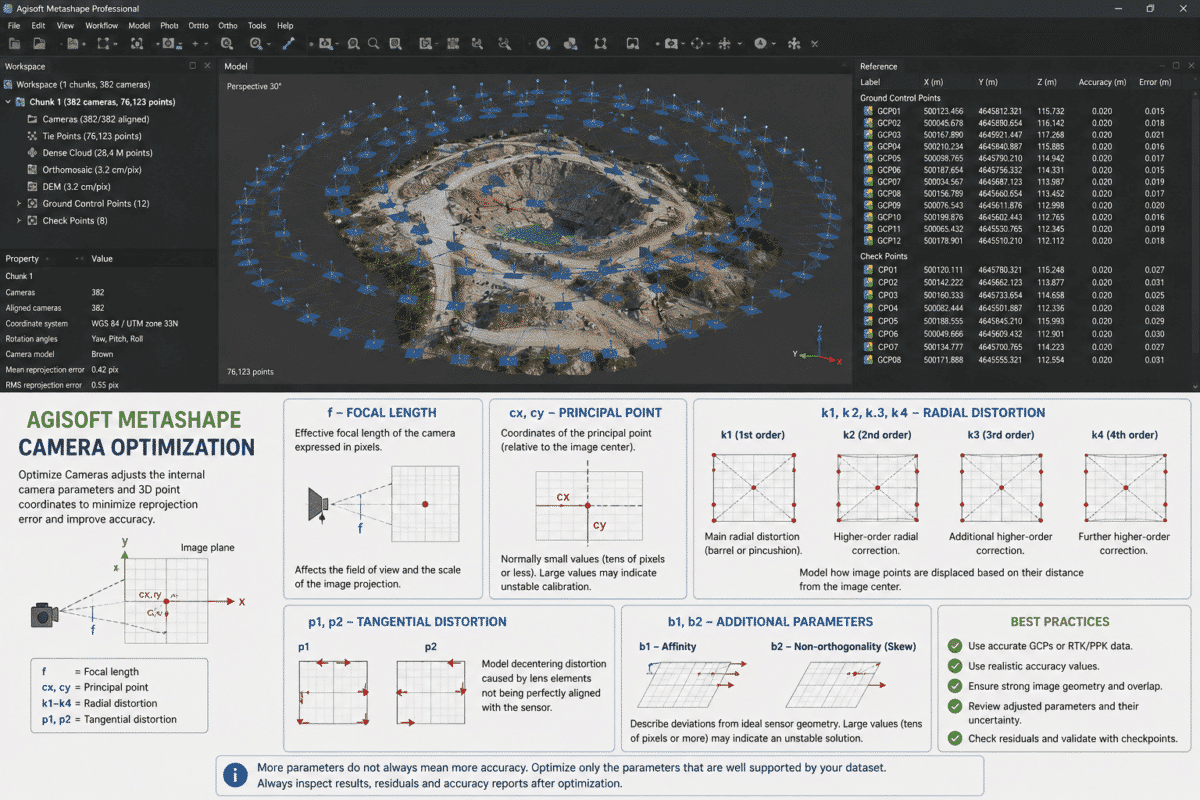Click the 'WGS 84 / UTM zone 33N' value
The height and width of the screenshot is (800, 1200).
pyautogui.click(x=135, y=323)
